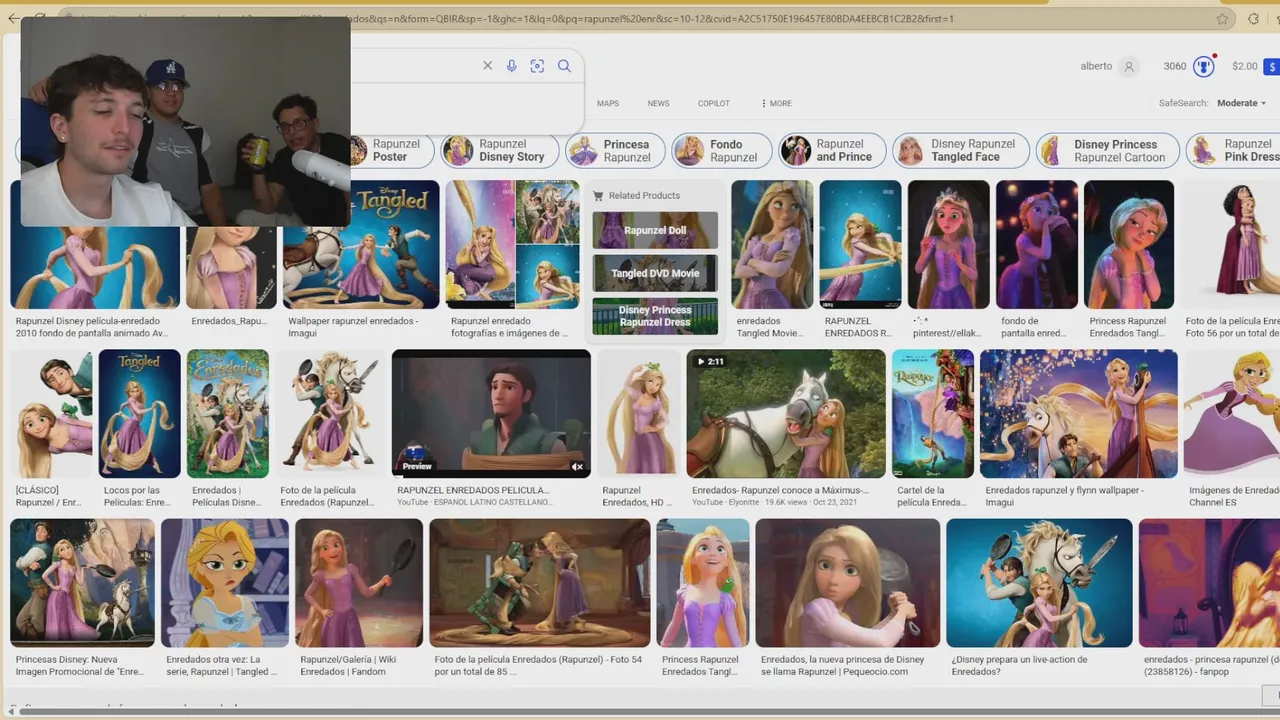Screen dimensions: 1280x720
Task: Open the MORE tabs menu
Action: 776,103
